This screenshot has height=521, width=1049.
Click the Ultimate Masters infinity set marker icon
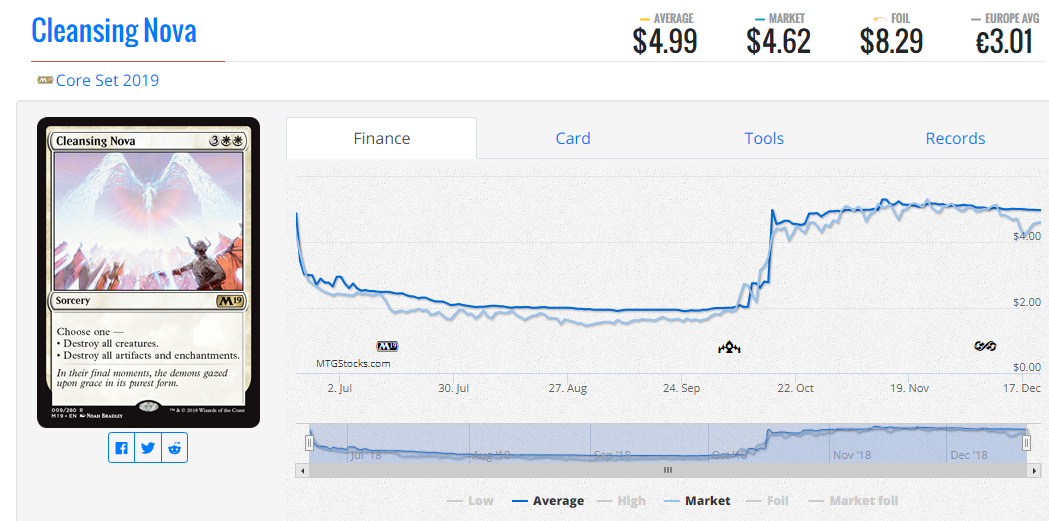pyautogui.click(x=985, y=346)
